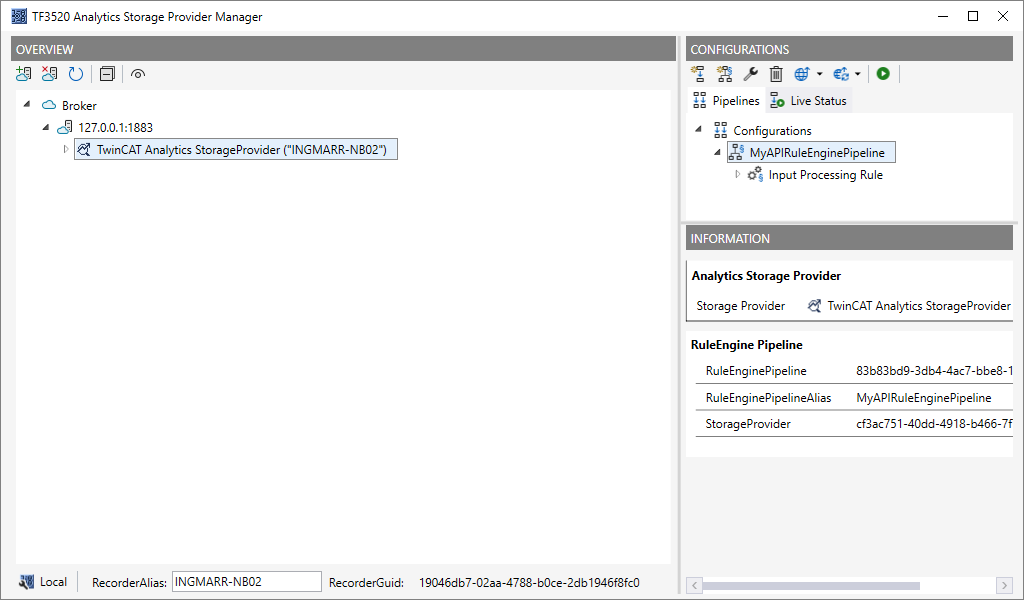Click the RecorderGuid value 19046db7-02aa-4788-b0ce-2db1946f8fc0
The width and height of the screenshot is (1024, 600).
(529, 582)
